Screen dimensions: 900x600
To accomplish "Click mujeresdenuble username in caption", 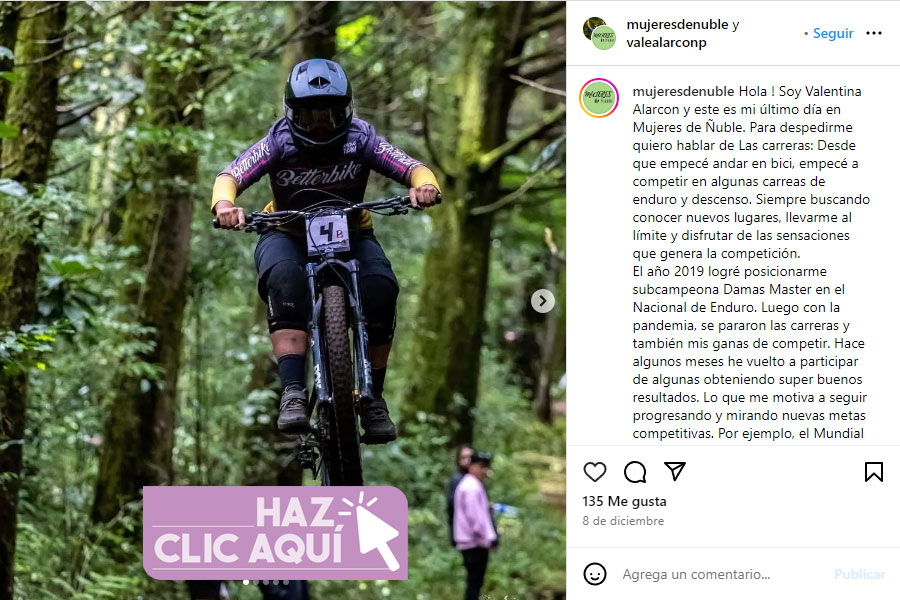I will pyautogui.click(x=683, y=91).
